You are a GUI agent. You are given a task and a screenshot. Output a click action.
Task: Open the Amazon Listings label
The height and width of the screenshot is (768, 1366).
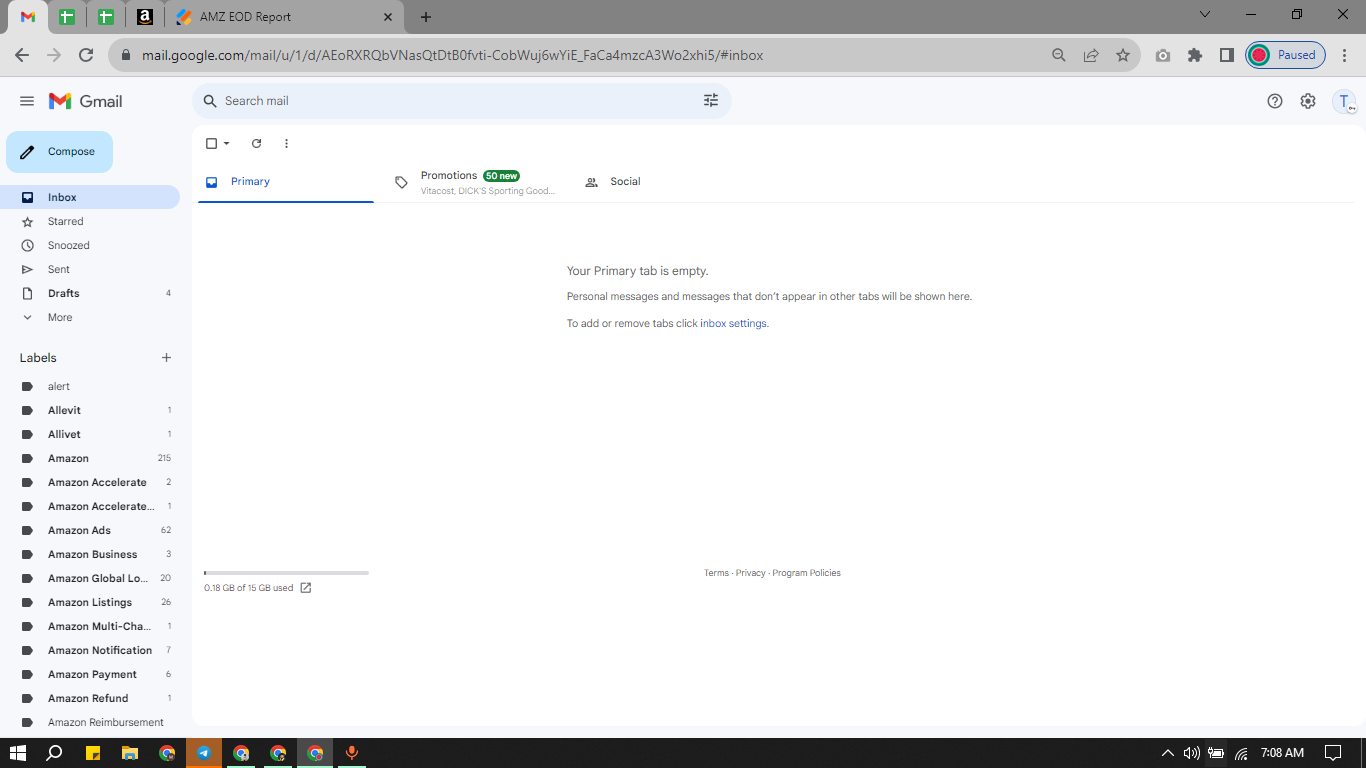coord(90,603)
